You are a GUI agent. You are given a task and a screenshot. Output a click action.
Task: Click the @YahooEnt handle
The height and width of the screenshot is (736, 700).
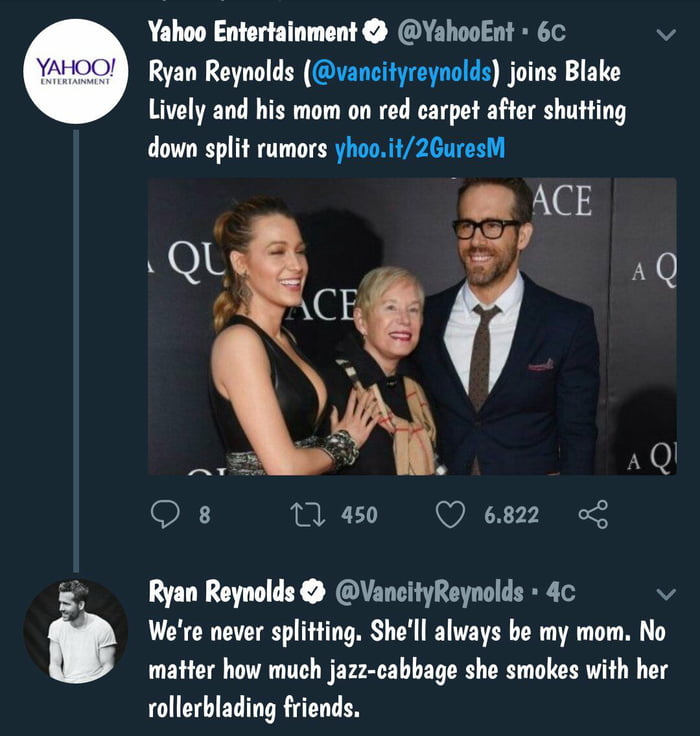(x=457, y=33)
